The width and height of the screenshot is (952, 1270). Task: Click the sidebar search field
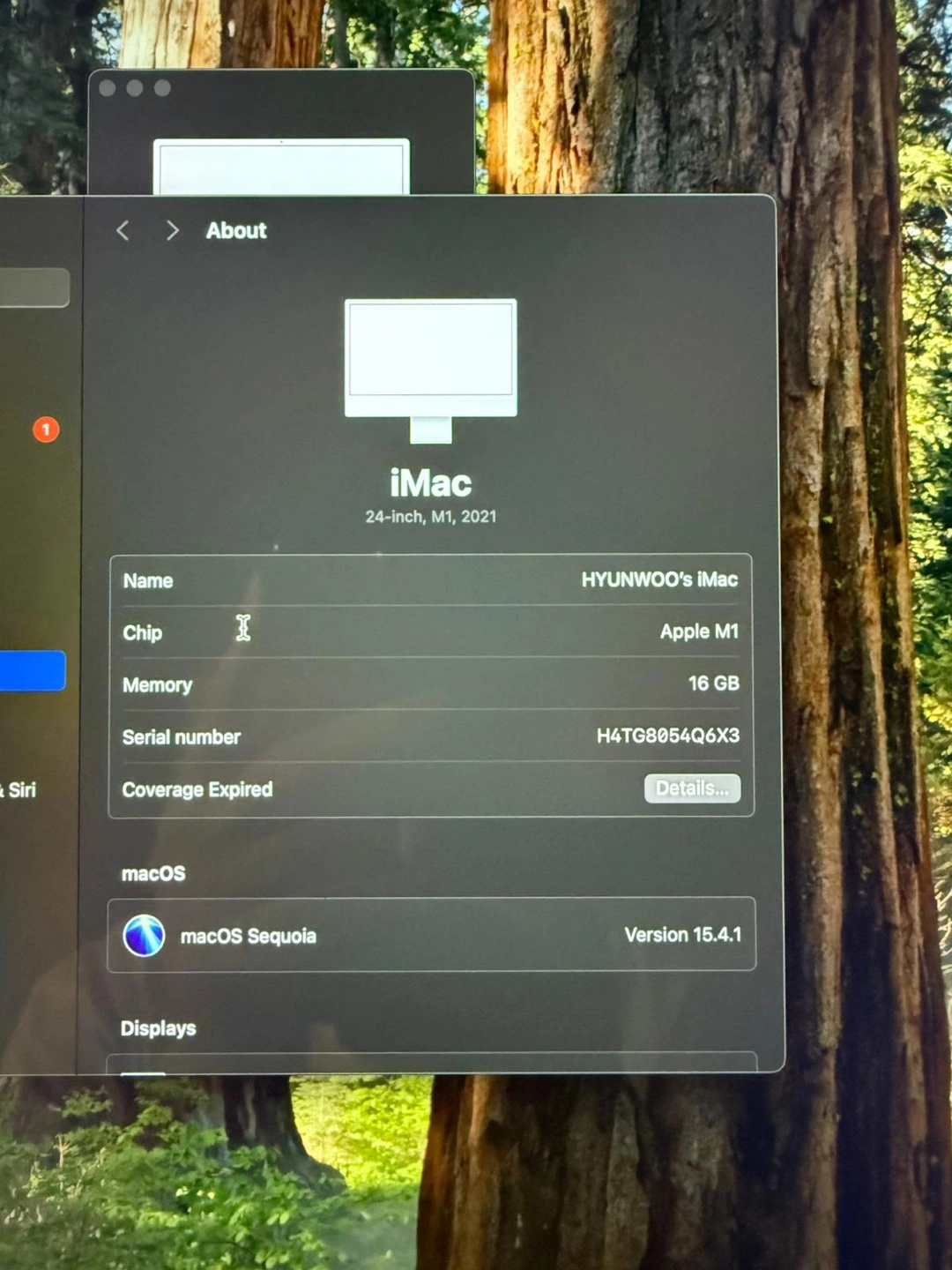33,288
